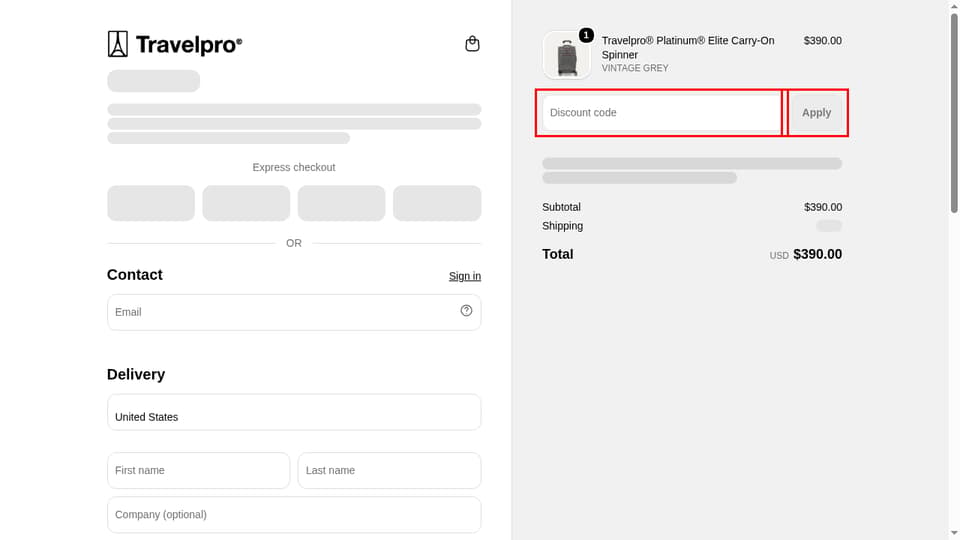Viewport: 960px width, 540px height.
Task: Focus the First name field
Action: (198, 471)
